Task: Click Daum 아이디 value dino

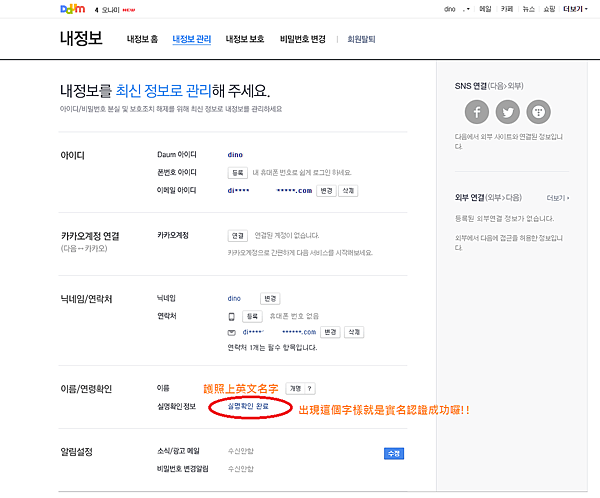Action: coord(235,155)
